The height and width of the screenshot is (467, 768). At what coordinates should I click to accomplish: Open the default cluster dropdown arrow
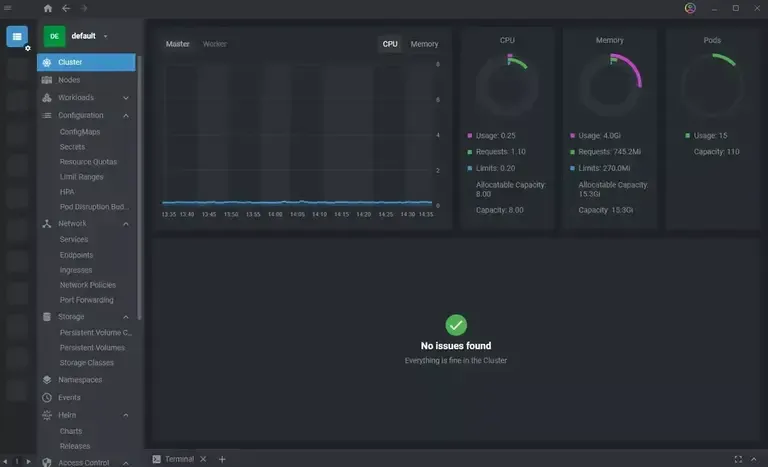coord(105,36)
